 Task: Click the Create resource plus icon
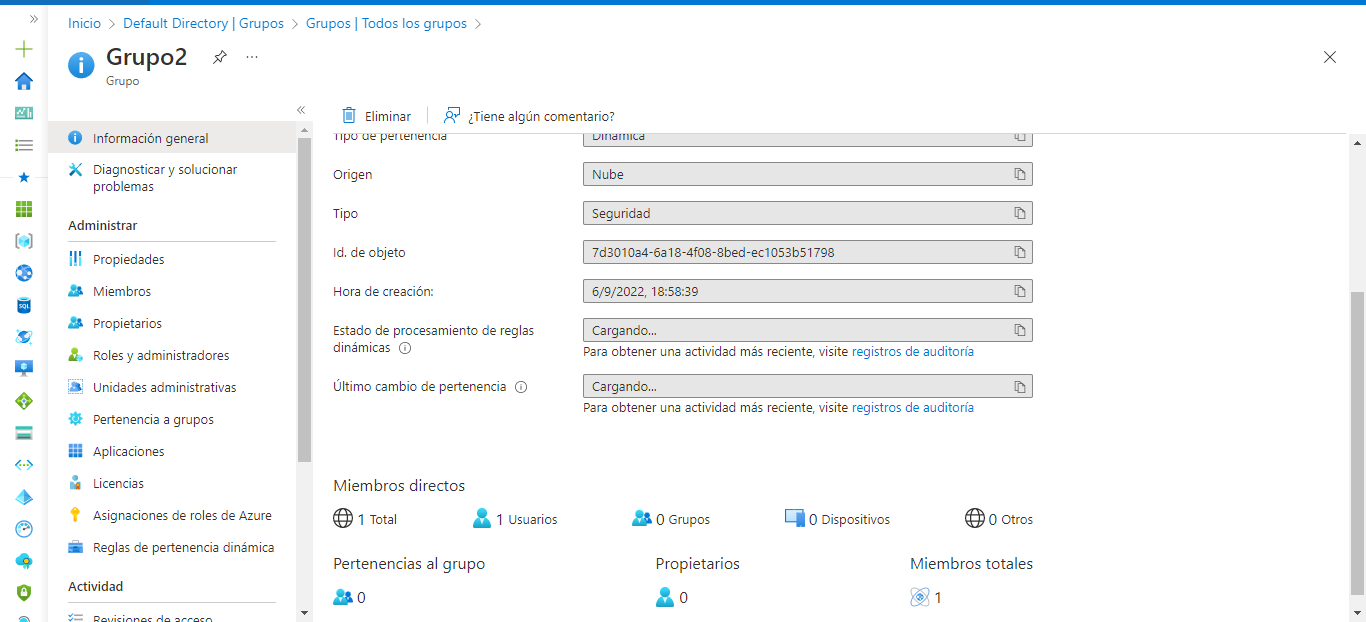tap(23, 48)
